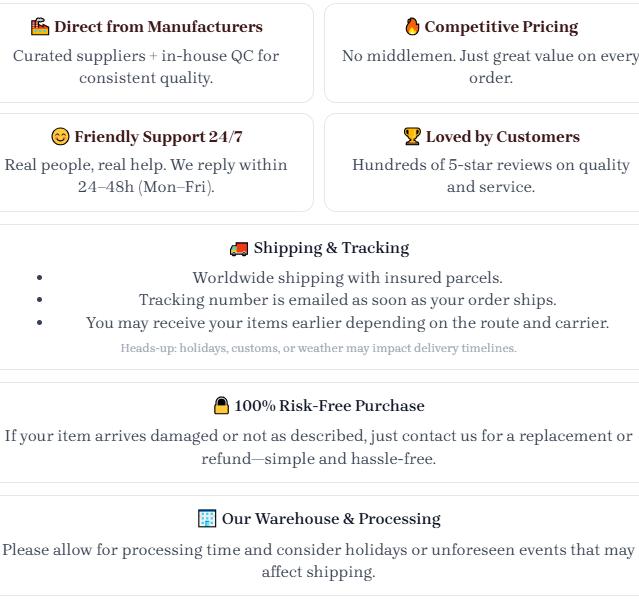Image resolution: width=639 pixels, height=599 pixels.
Task: Click the building icon beside Our Warehouse
Action: (207, 519)
